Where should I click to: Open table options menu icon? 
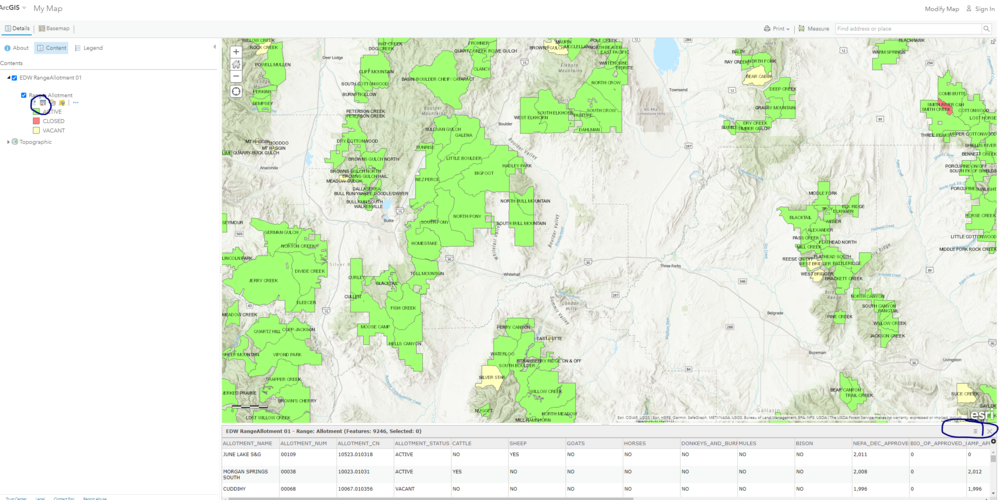975,431
